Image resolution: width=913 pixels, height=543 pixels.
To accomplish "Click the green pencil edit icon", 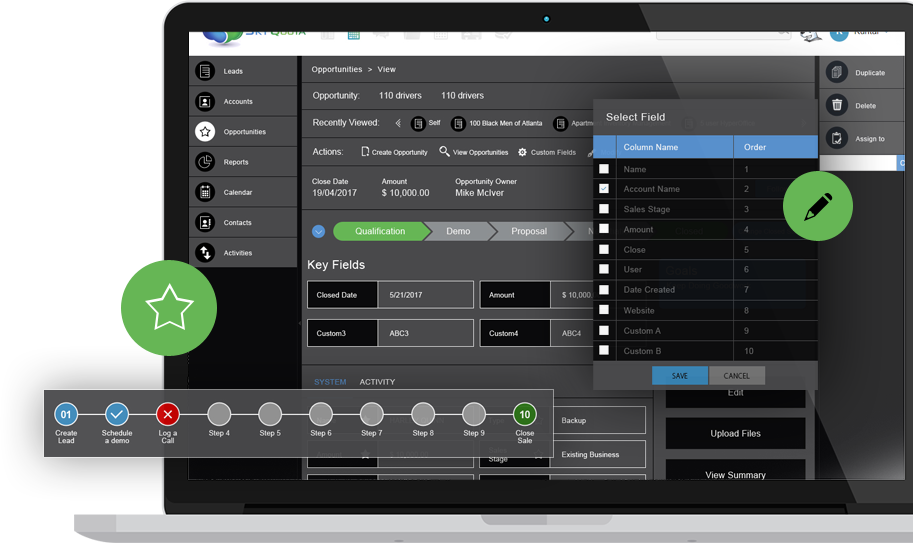I will [817, 207].
